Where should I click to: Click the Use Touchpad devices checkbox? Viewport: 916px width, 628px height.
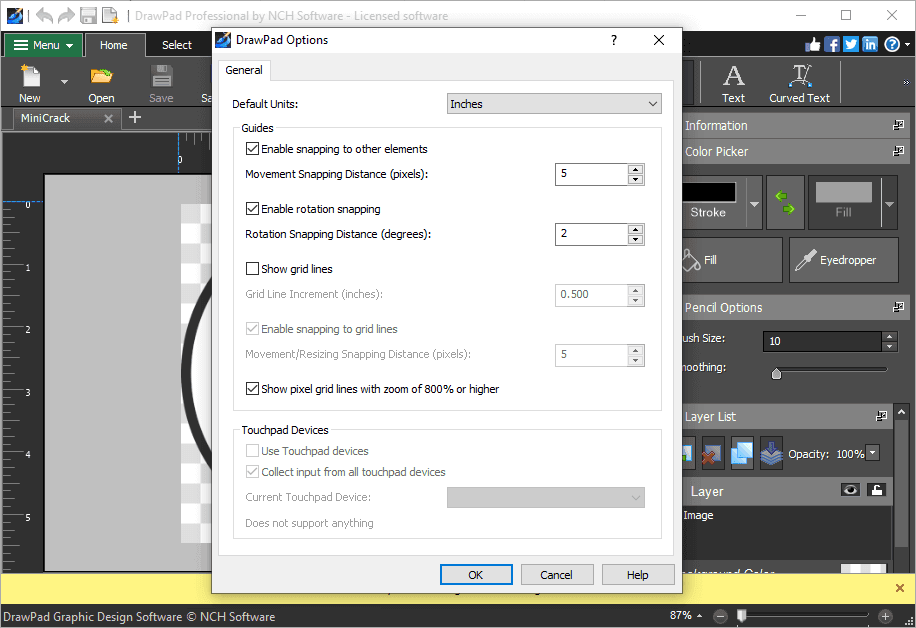point(252,450)
